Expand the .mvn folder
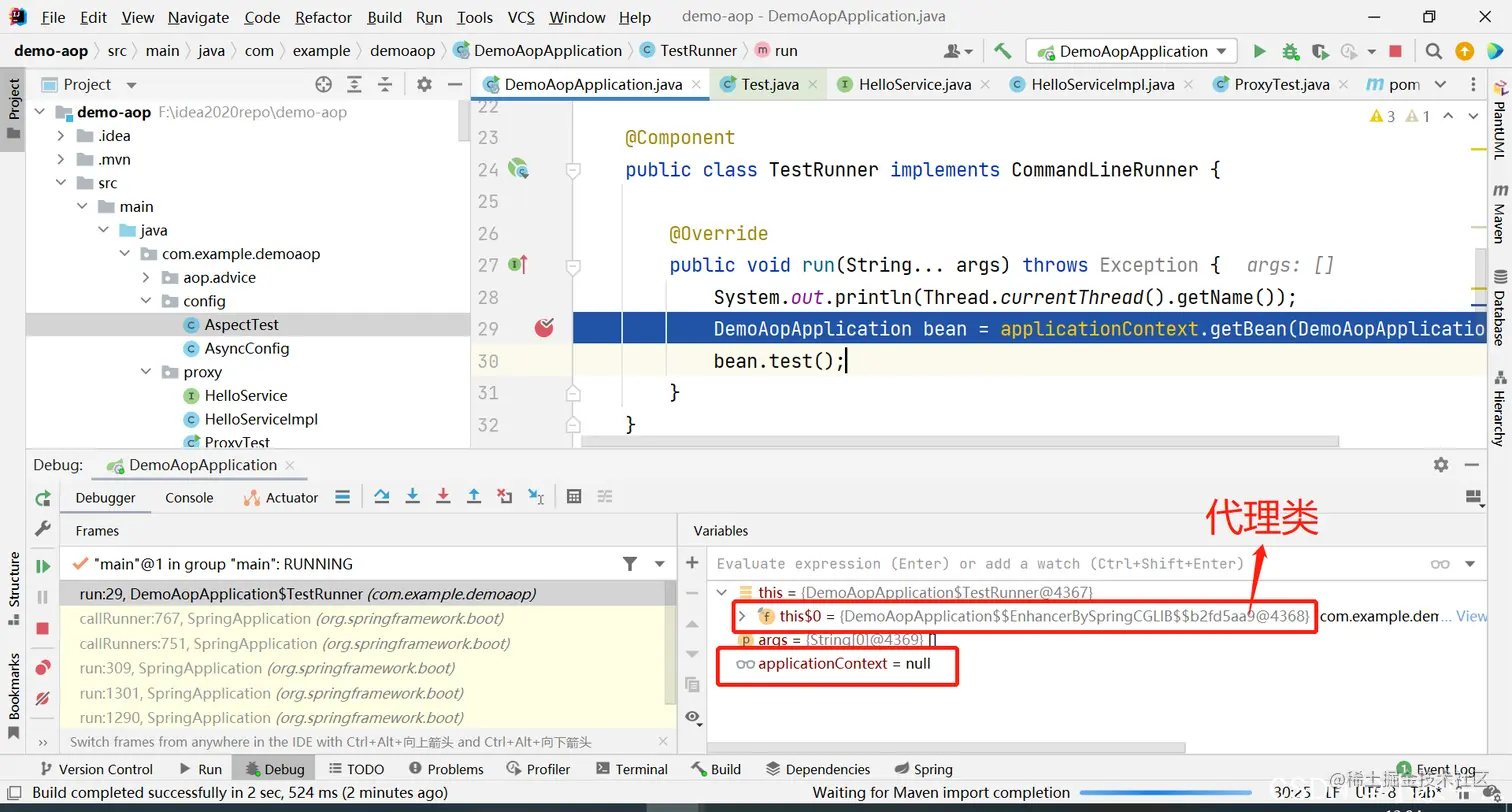1512x812 pixels. click(x=61, y=159)
